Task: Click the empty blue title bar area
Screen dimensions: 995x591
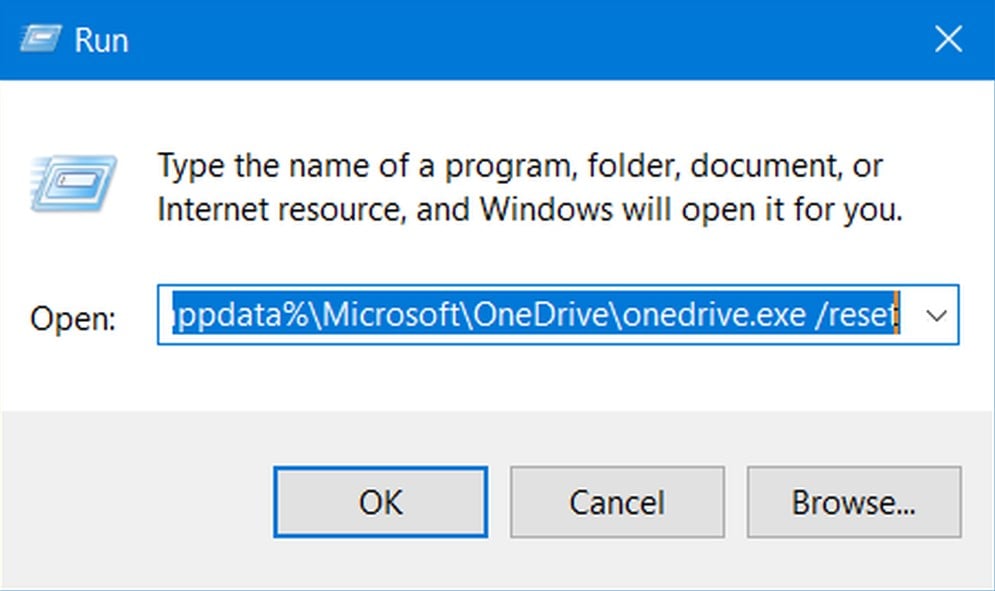Action: coord(500,40)
